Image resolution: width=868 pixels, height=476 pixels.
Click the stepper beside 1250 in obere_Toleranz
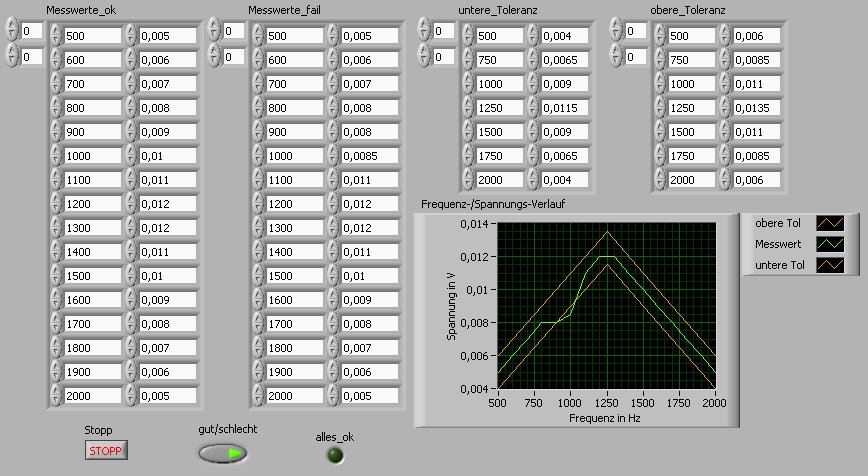tap(660, 108)
